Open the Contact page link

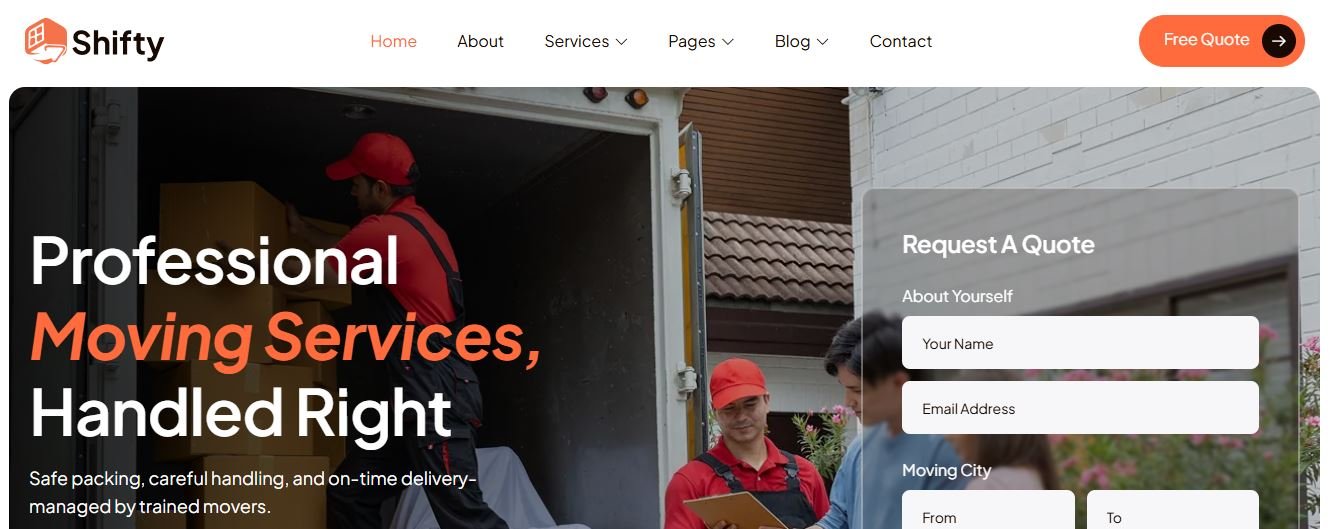coord(901,41)
